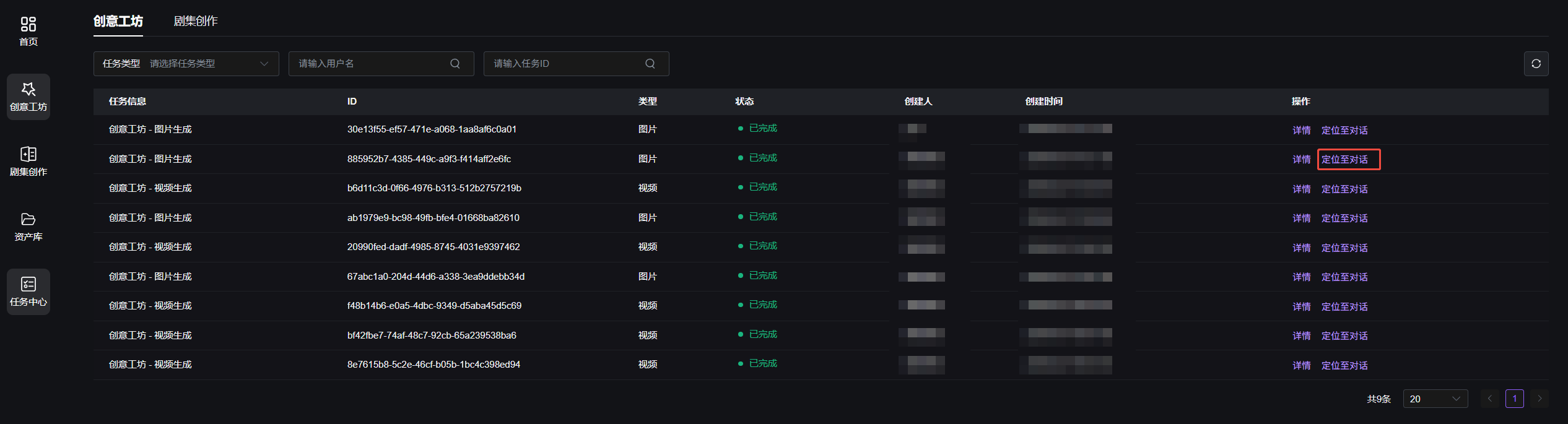This screenshot has height=424, width=1568.
Task: Click the next page arrow
Action: (1540, 399)
